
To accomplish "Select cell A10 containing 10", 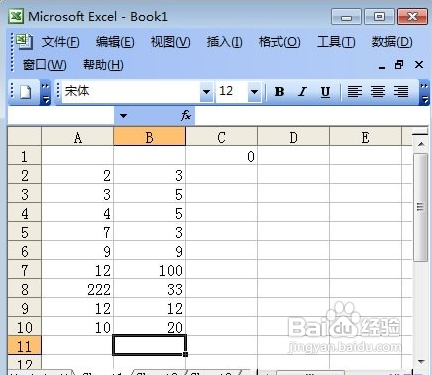I will click(x=78, y=327).
